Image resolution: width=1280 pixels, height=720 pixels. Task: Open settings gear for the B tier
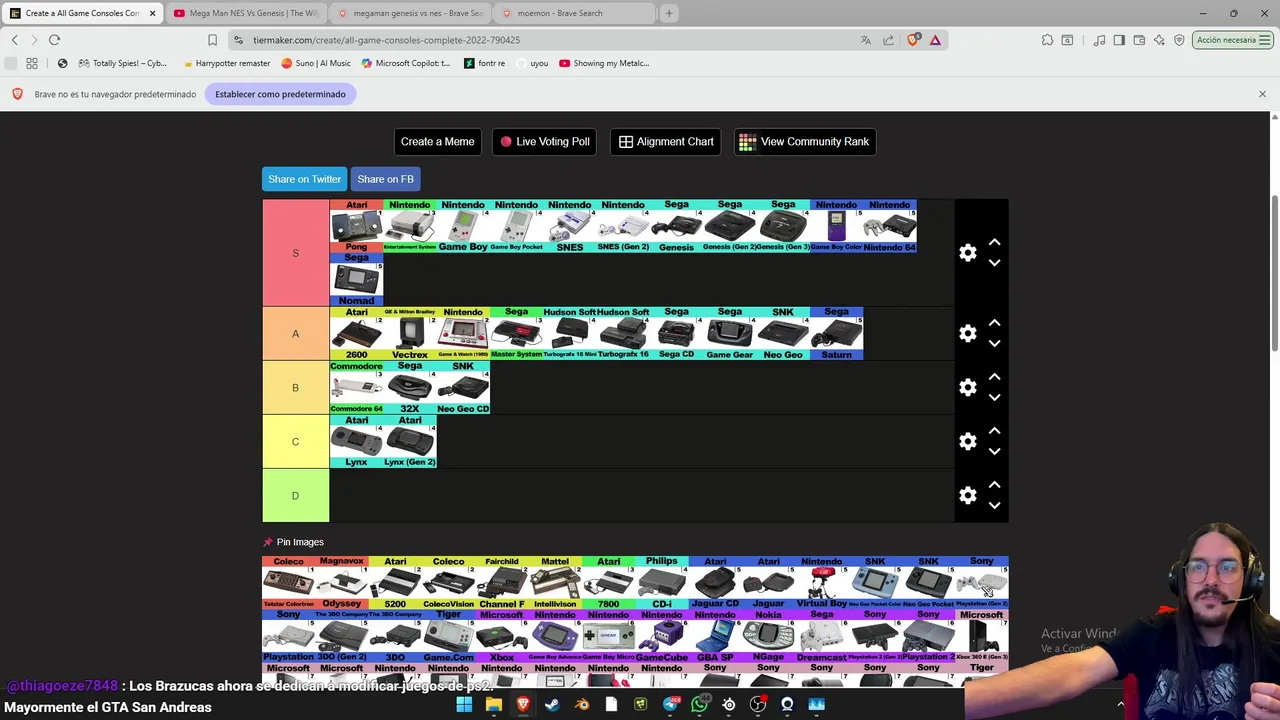[x=967, y=388]
